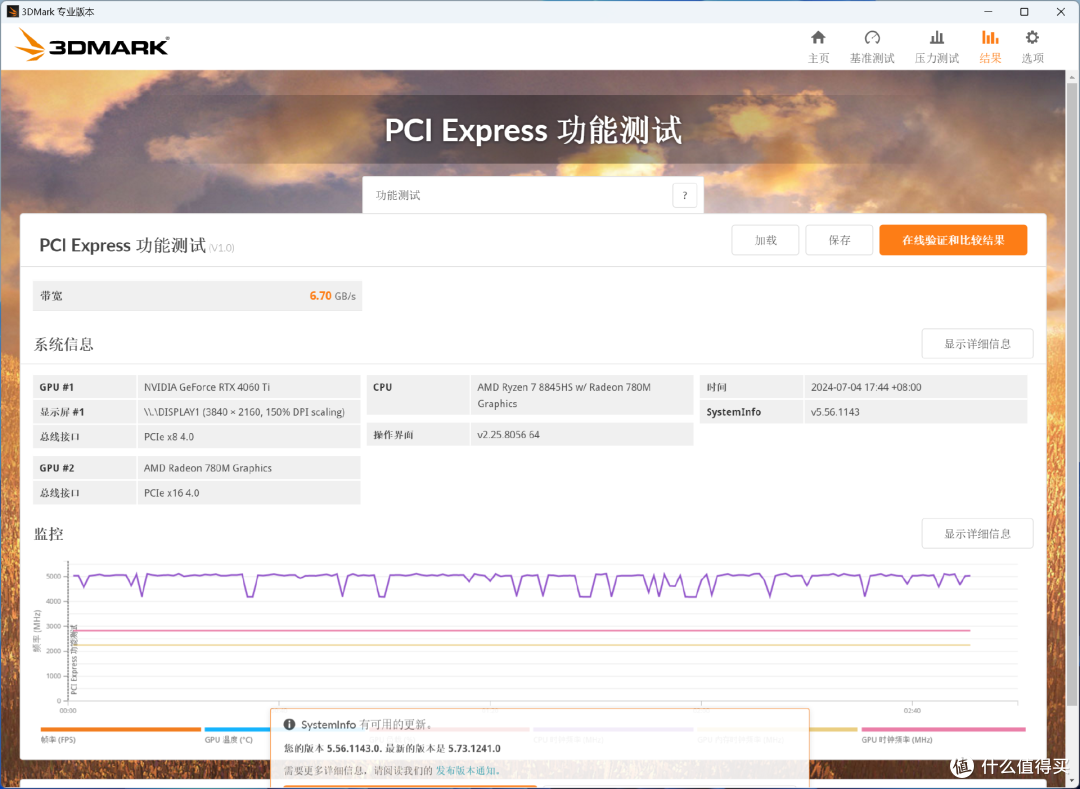Click NVIDIA GeForce RTX 4060 Ti cell
The width and height of the screenshot is (1080, 789).
click(249, 387)
